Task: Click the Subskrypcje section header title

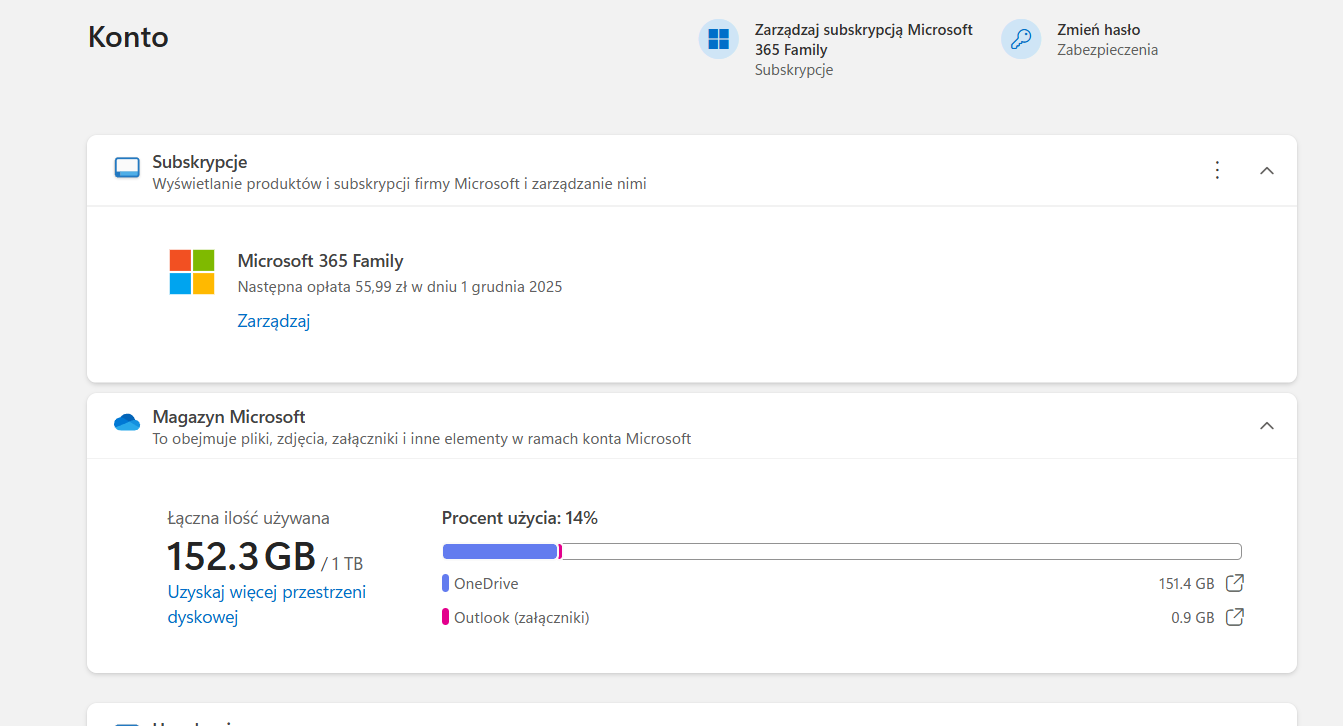Action: click(200, 162)
